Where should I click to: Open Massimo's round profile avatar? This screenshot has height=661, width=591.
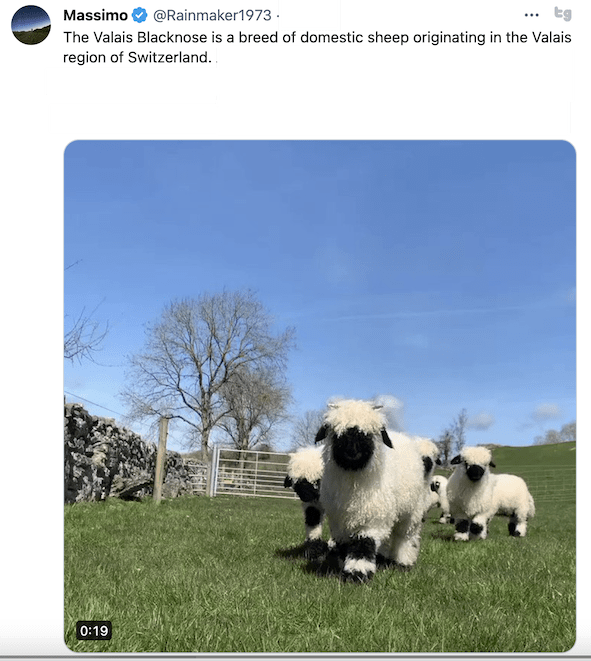click(x=31, y=25)
